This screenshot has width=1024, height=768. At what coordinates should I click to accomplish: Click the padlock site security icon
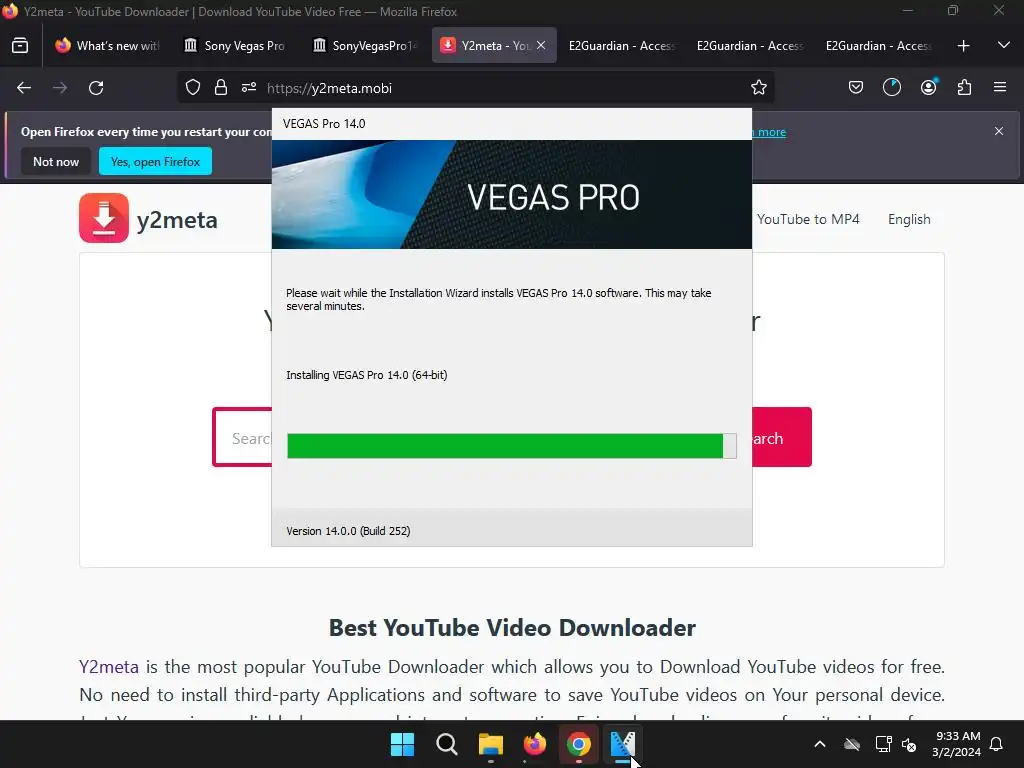[221, 88]
